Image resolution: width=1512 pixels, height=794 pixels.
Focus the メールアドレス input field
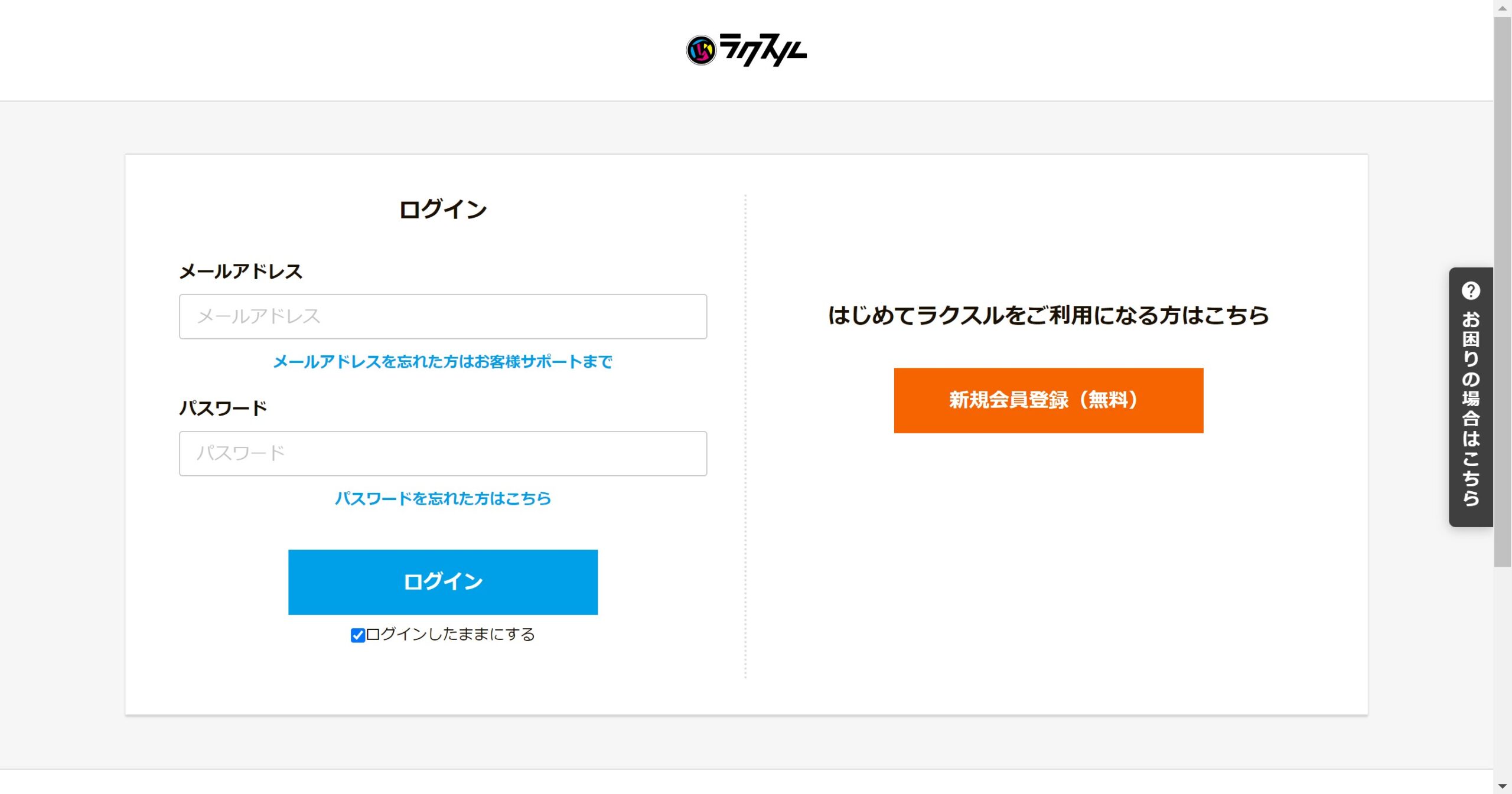443,316
